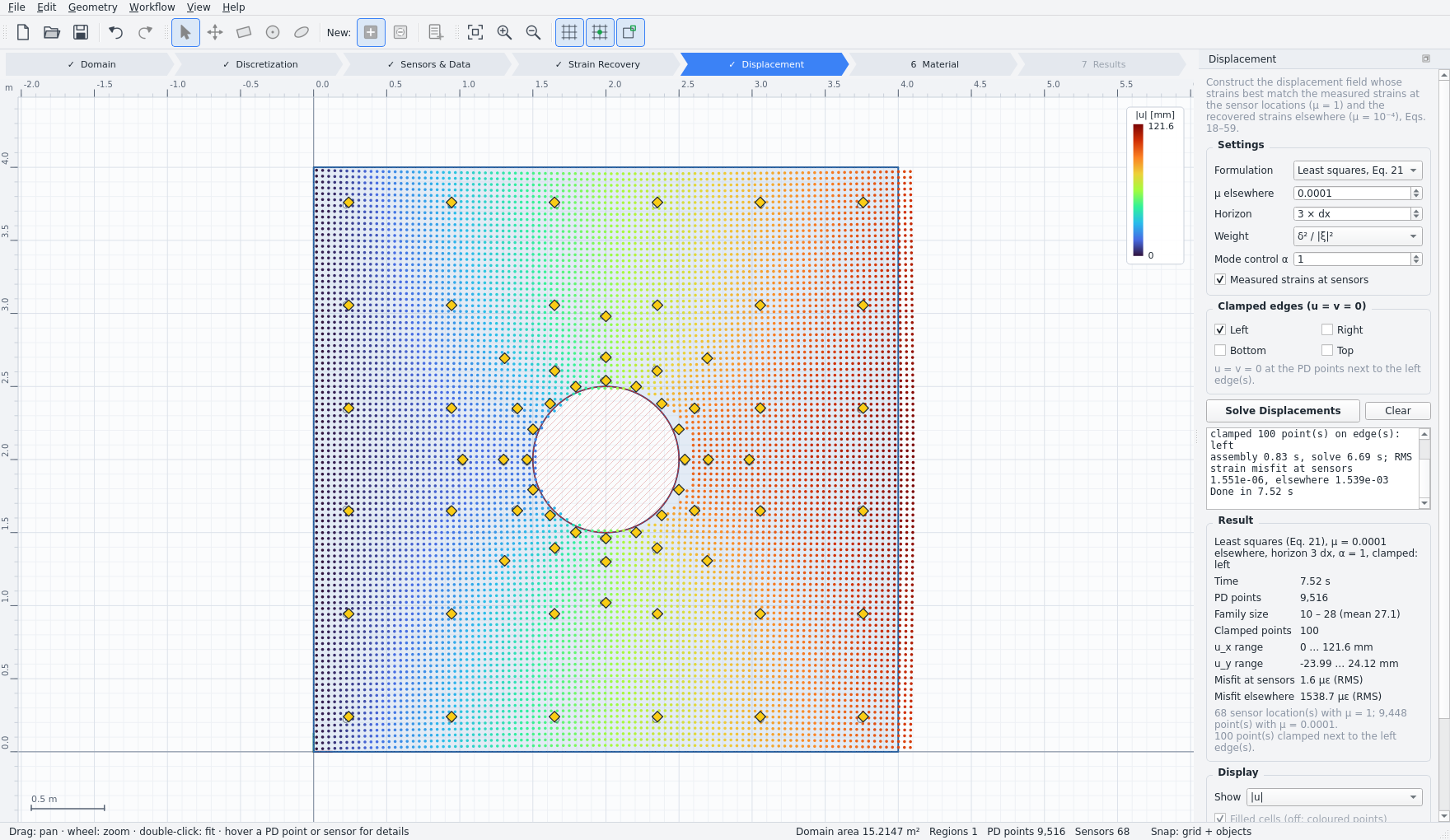Click the Snap: grid + objects status text

coord(1200,832)
